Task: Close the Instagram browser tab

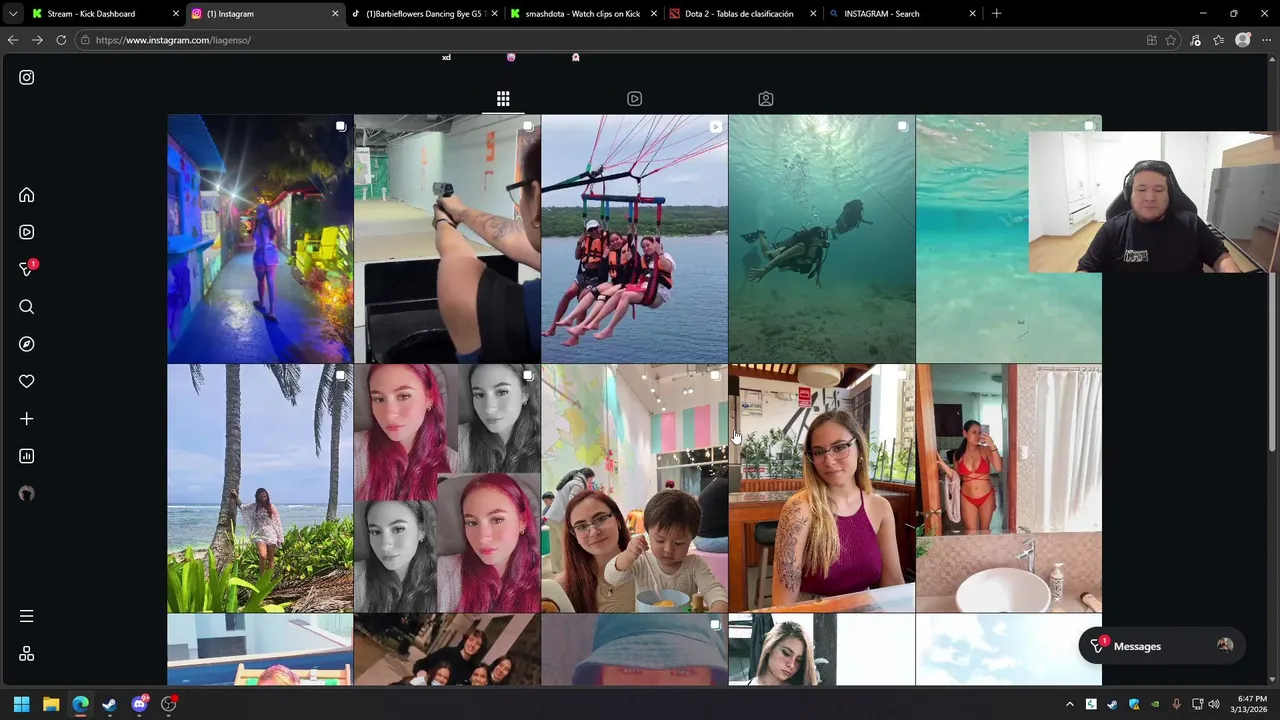Action: click(335, 14)
